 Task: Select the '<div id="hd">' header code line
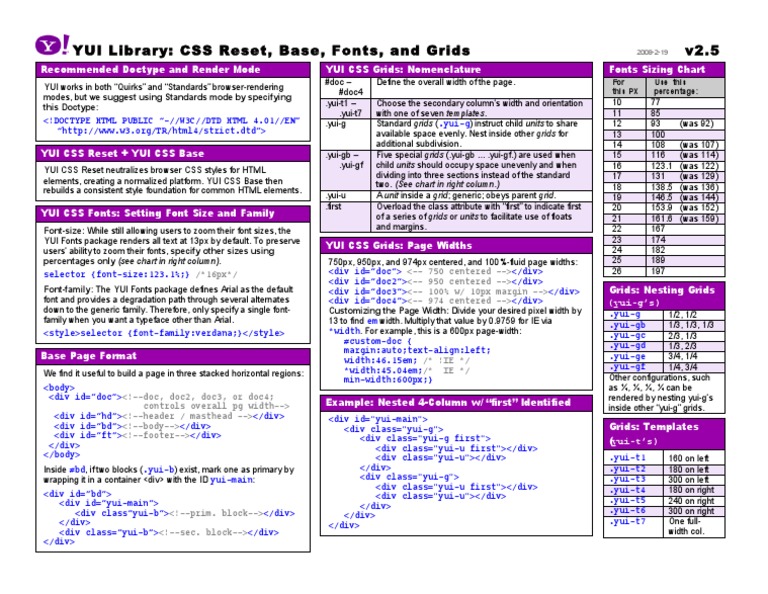pos(169,416)
